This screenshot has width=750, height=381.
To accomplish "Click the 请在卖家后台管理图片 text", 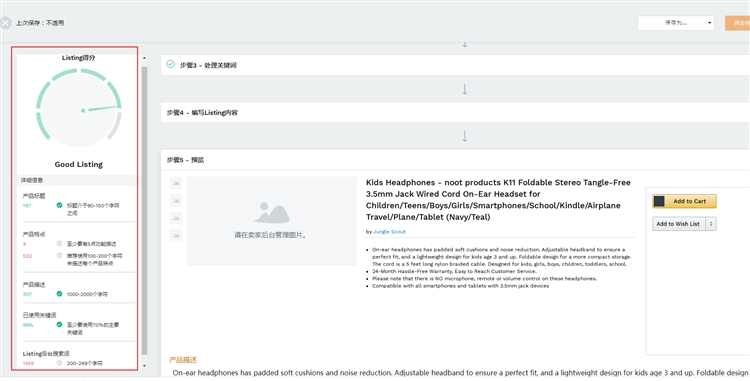I will 270,235.
